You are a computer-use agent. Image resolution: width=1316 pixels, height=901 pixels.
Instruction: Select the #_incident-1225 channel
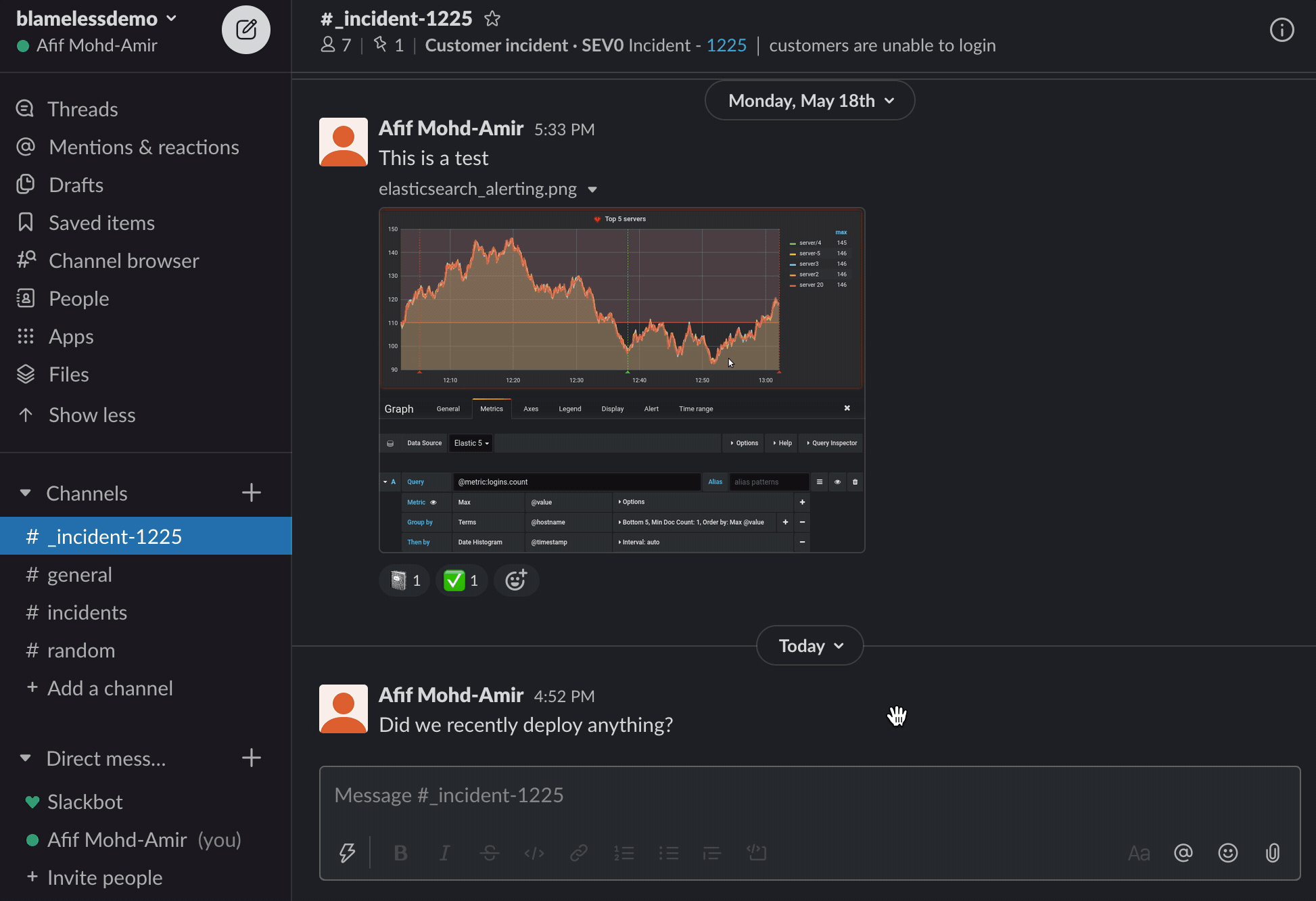[145, 536]
